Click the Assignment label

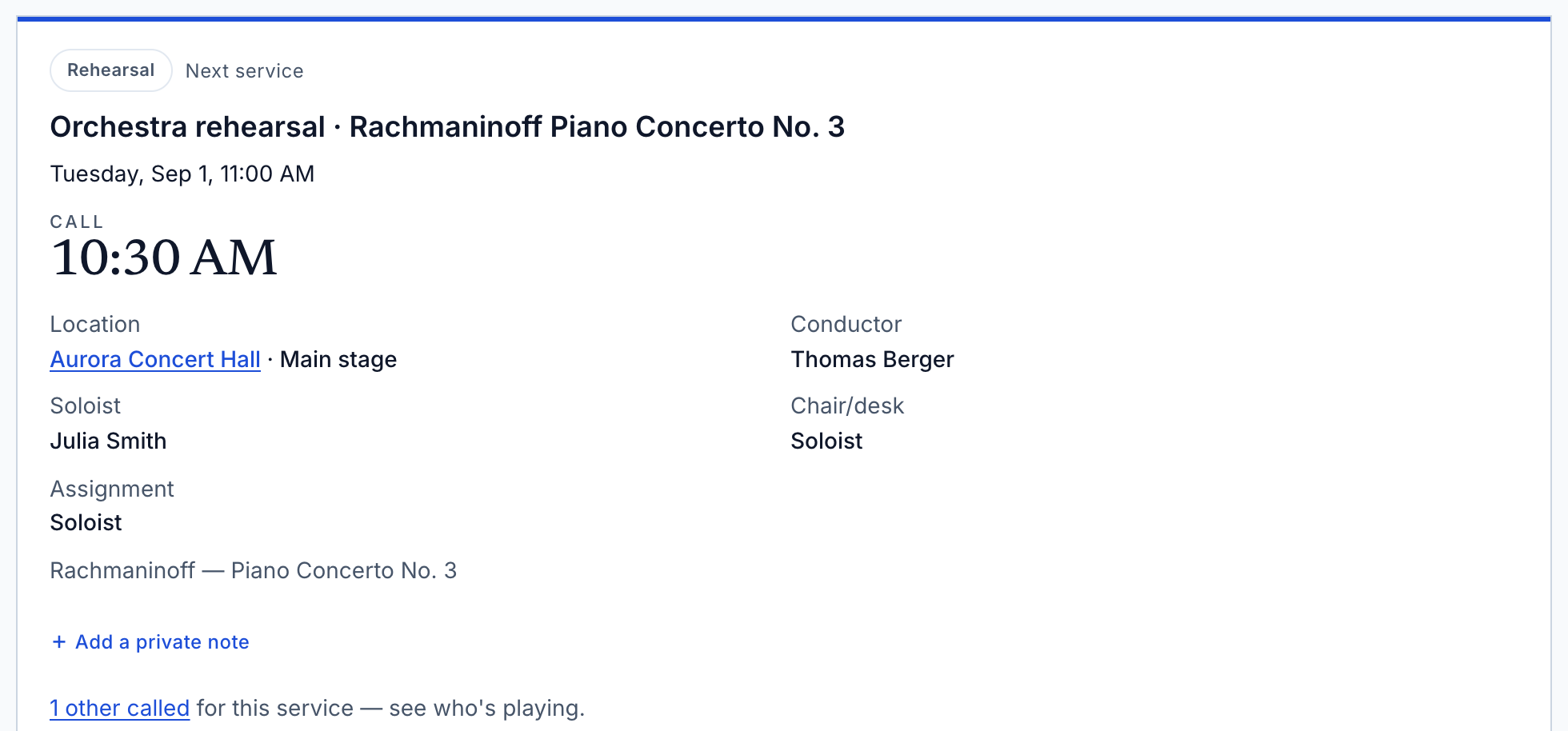[x=112, y=489]
